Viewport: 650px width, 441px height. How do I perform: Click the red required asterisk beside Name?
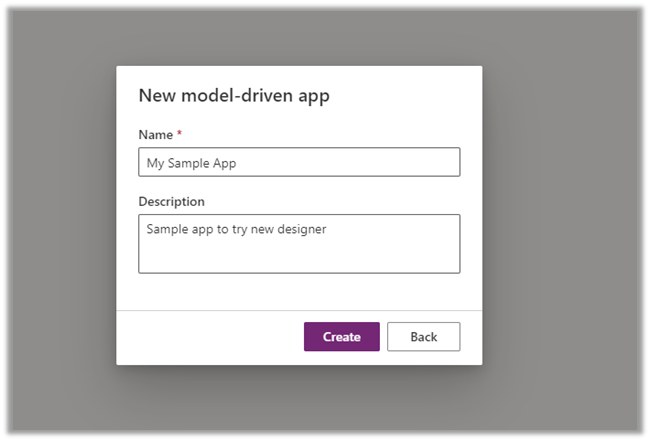(x=179, y=134)
